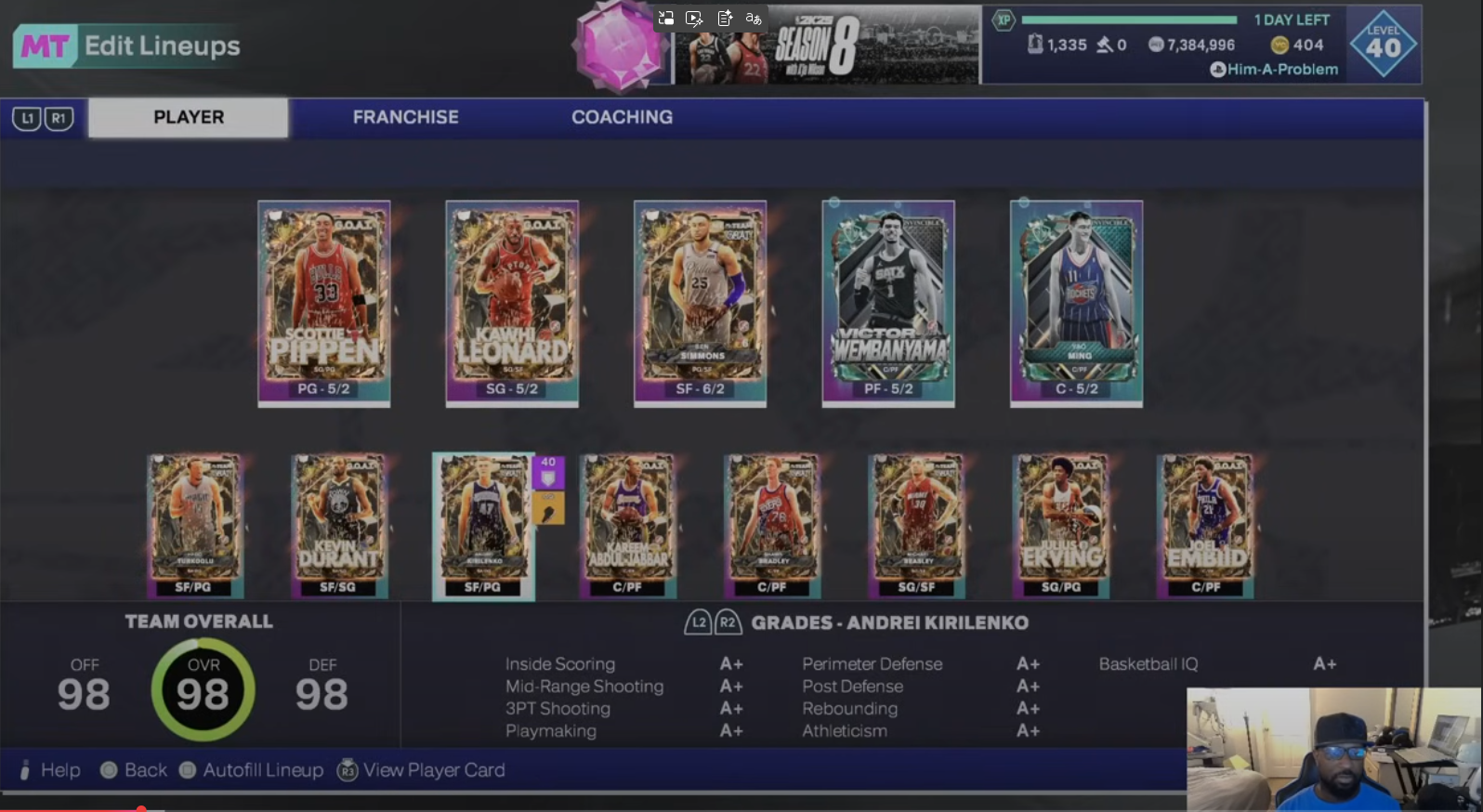This screenshot has width=1483, height=812.
Task: Click the 'Basketball IQ' grade label
Action: 1148,664
